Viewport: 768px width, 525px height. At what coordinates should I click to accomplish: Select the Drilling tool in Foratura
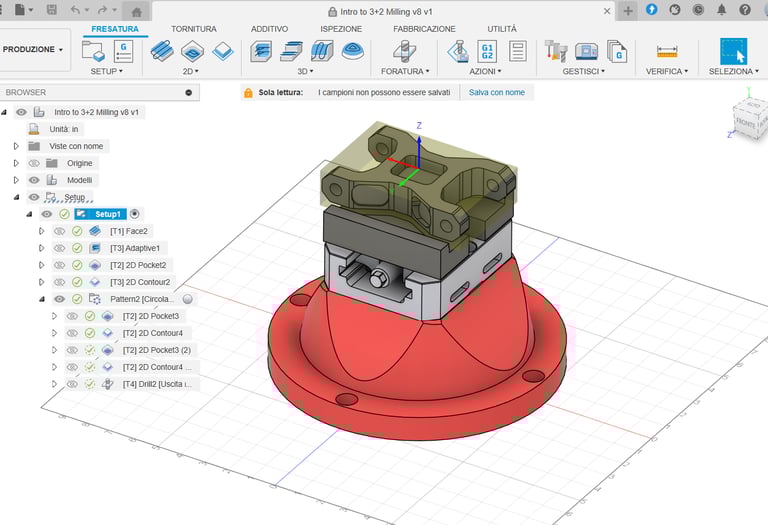tap(402, 51)
